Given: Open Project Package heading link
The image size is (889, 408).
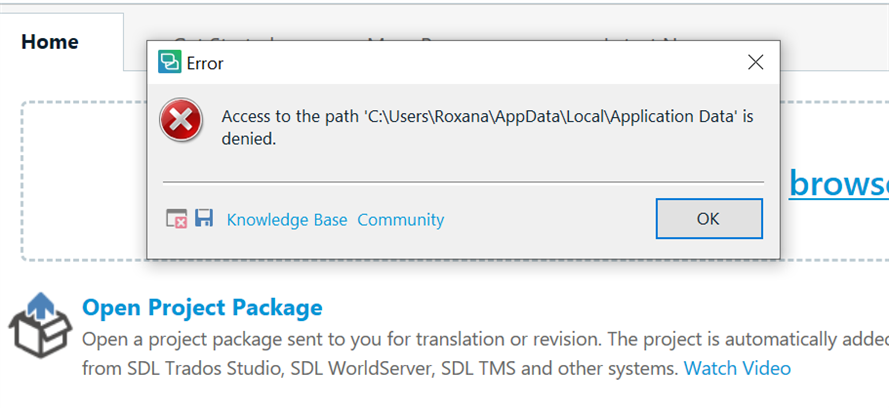Looking at the screenshot, I should pos(202,308).
